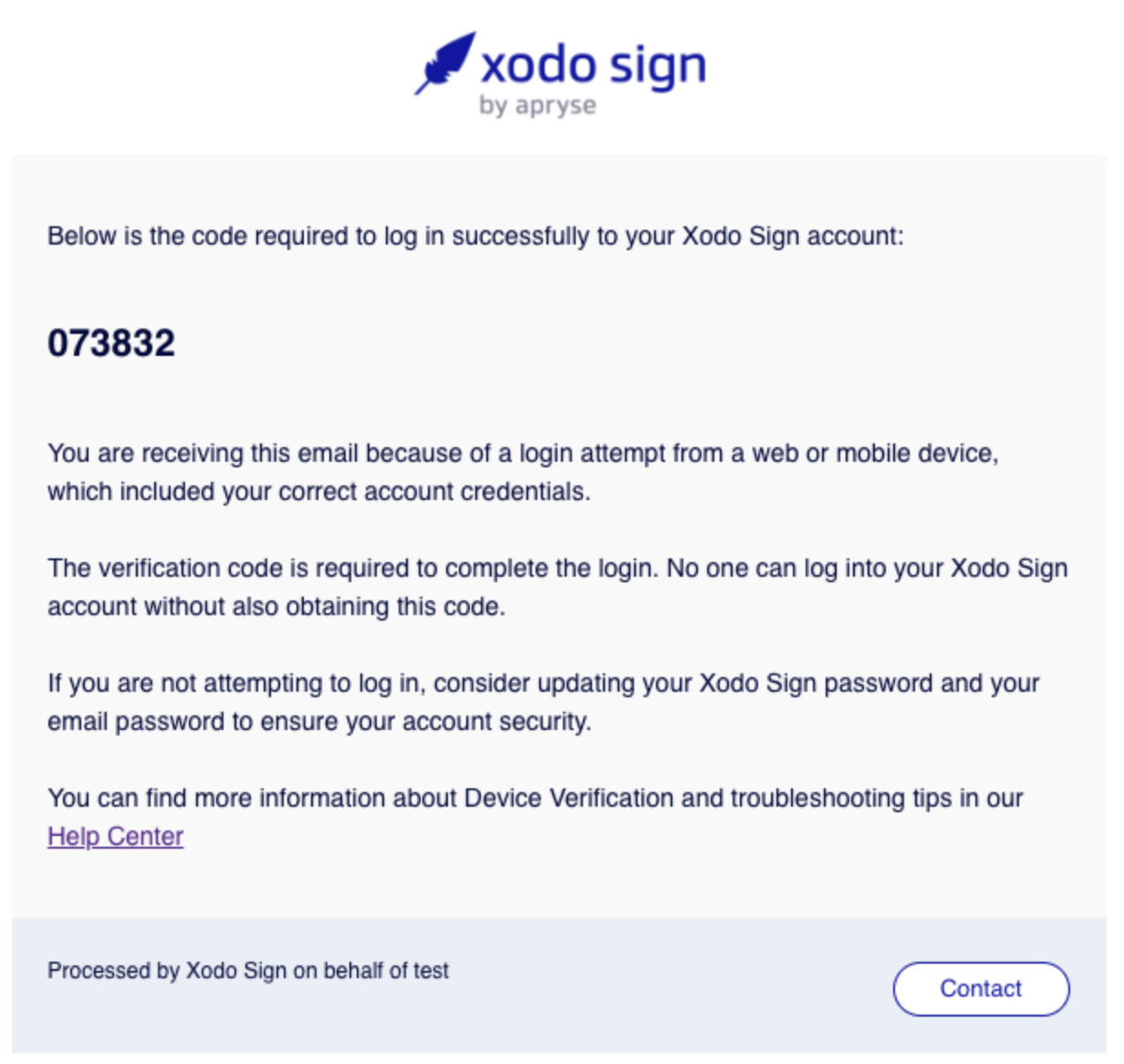The height and width of the screenshot is (1064, 1124).
Task: Select the verification code 073832
Action: pyautogui.click(x=111, y=343)
